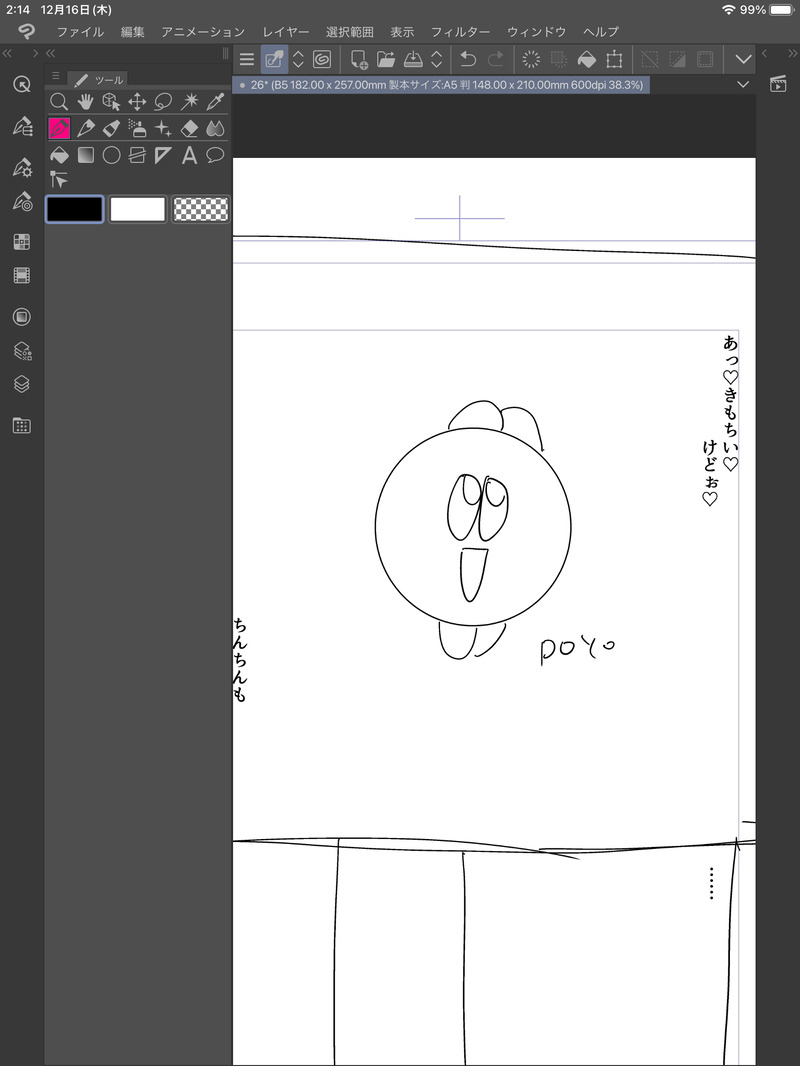
Task: Select the highlighted pink Pen tool
Action: 59,128
